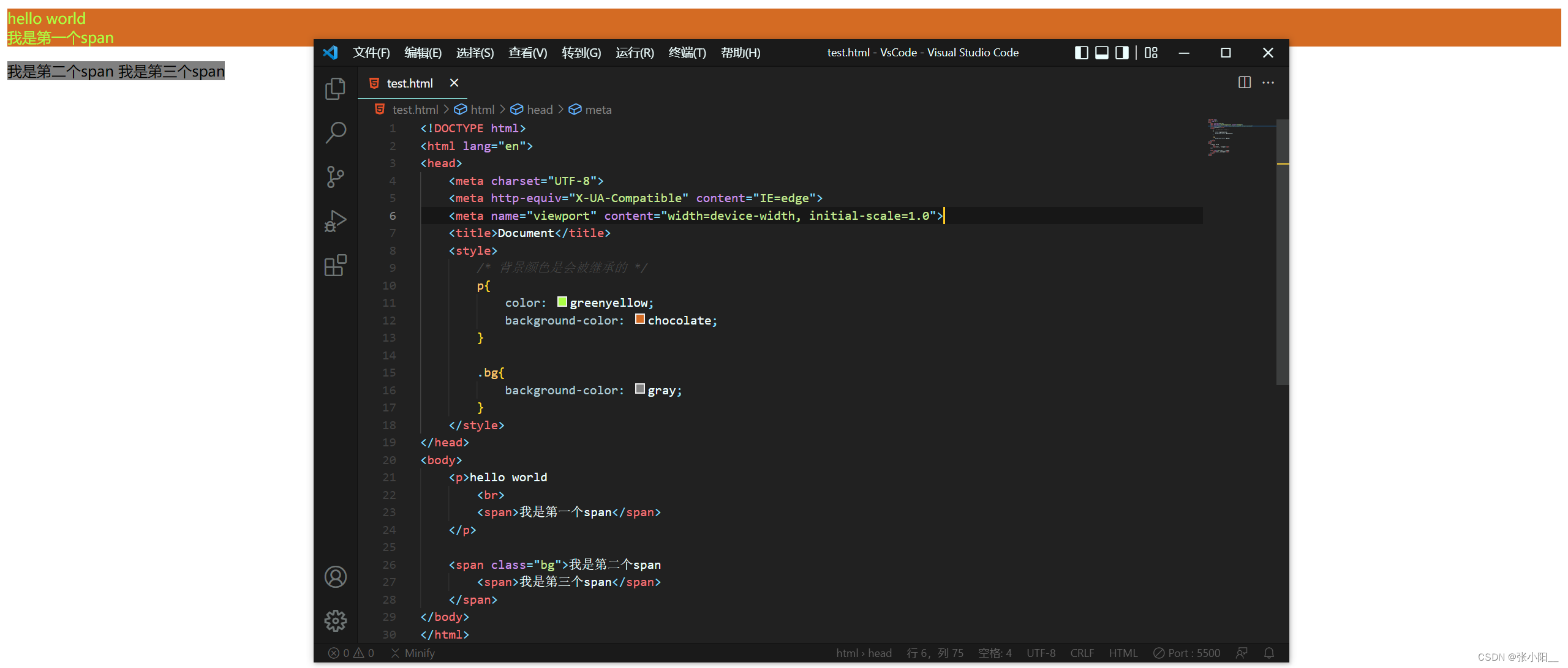Toggle the primary side bar layout button

coord(1081,53)
